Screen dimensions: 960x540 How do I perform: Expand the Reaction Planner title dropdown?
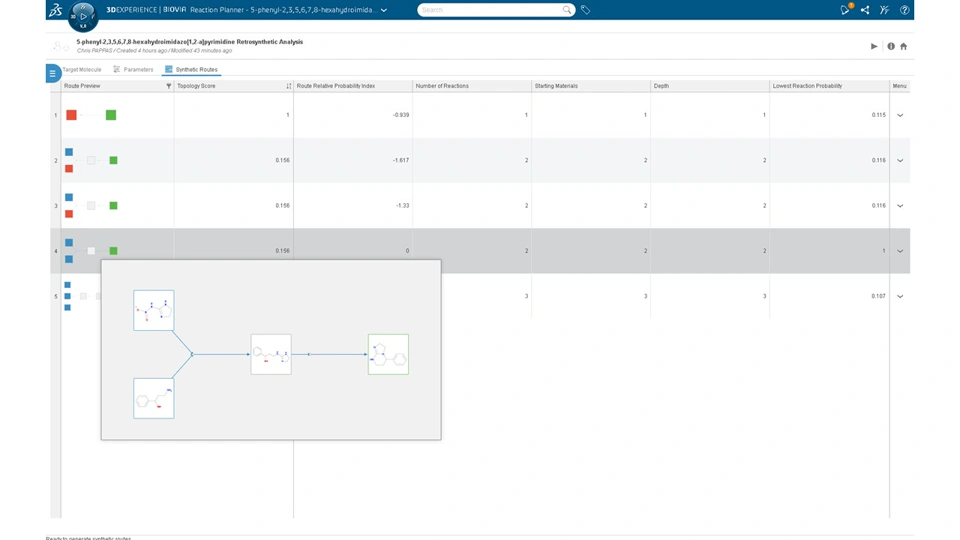pos(384,10)
